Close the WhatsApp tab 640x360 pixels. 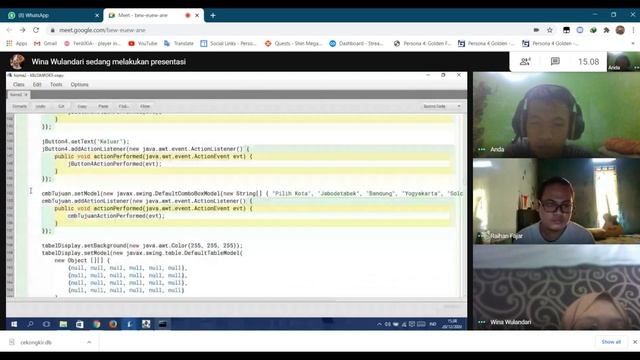pyautogui.click(x=97, y=16)
